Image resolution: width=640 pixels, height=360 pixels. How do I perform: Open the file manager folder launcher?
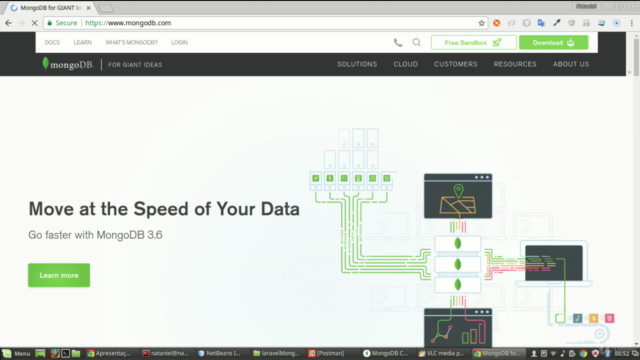[76, 353]
